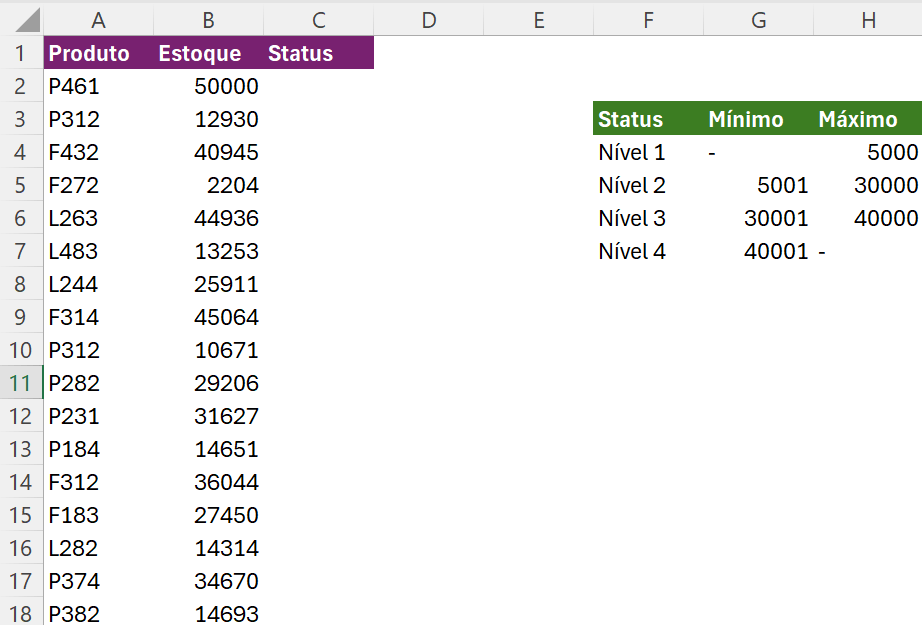Select cell with value 40945
The height and width of the screenshot is (625, 922).
(208, 152)
